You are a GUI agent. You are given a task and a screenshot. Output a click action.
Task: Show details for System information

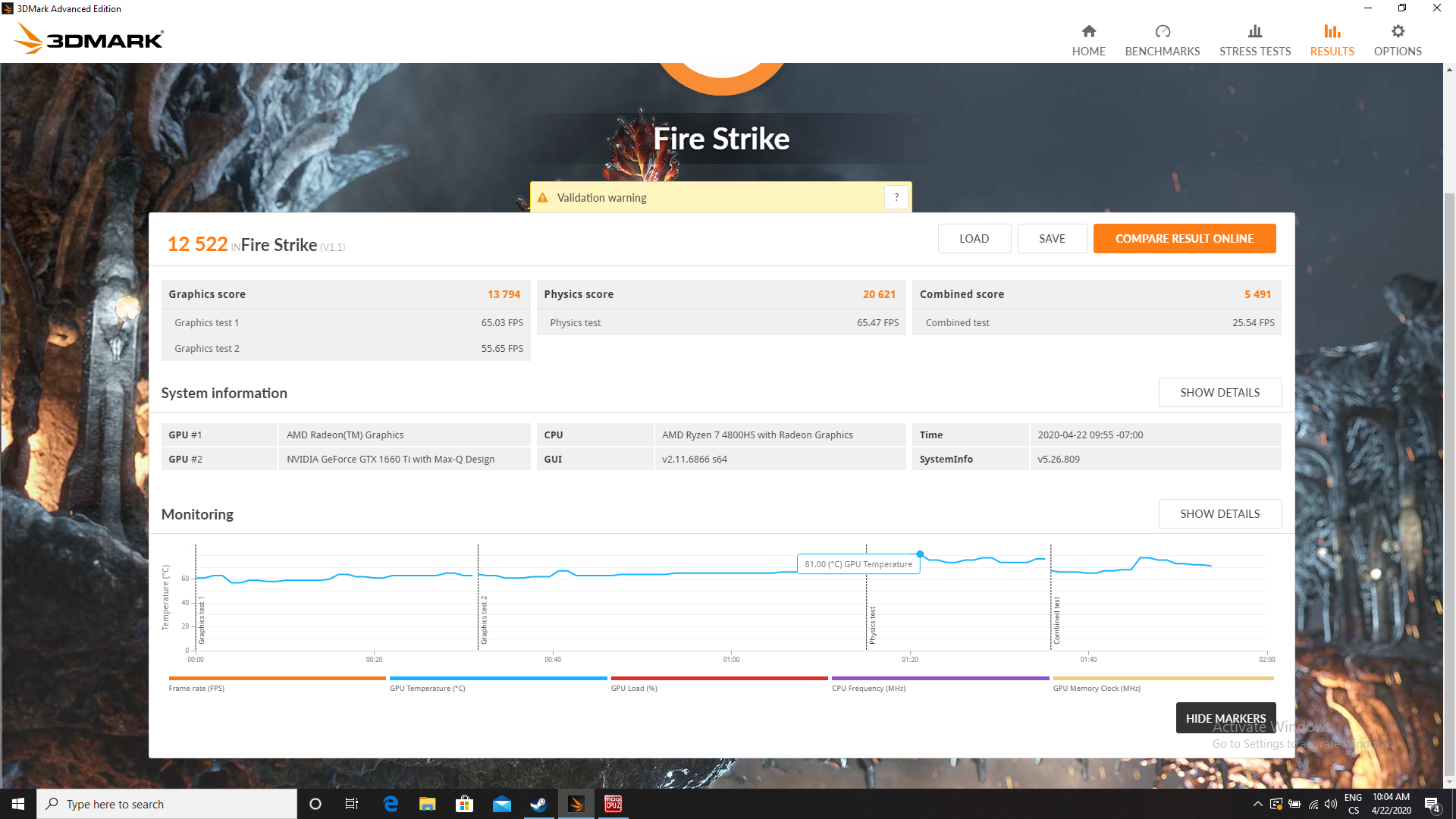(1219, 392)
